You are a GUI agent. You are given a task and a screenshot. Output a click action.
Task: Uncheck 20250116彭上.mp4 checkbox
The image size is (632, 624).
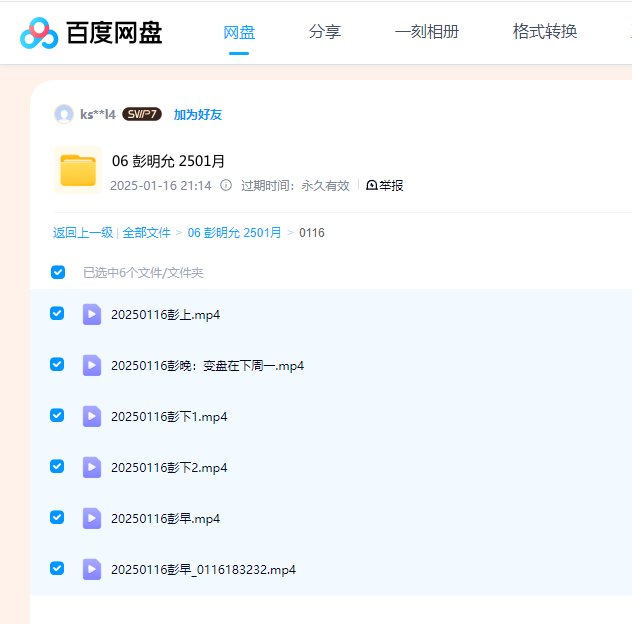57,313
